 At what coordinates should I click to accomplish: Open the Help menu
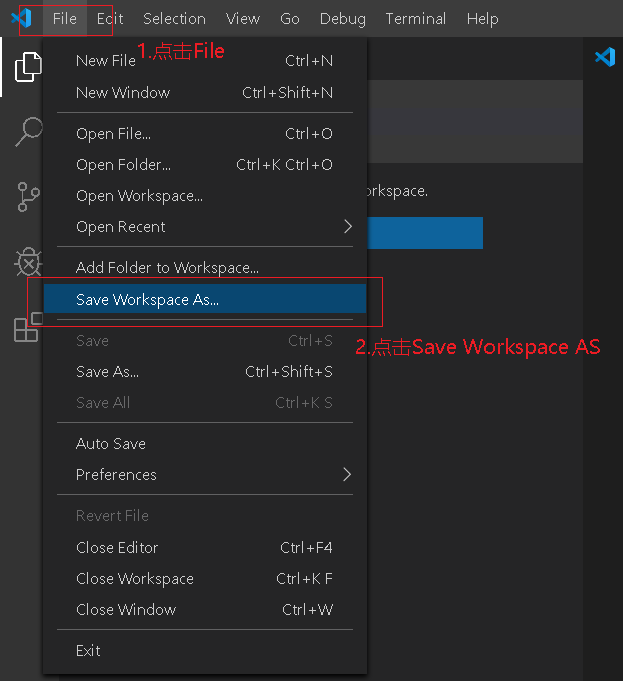point(482,18)
